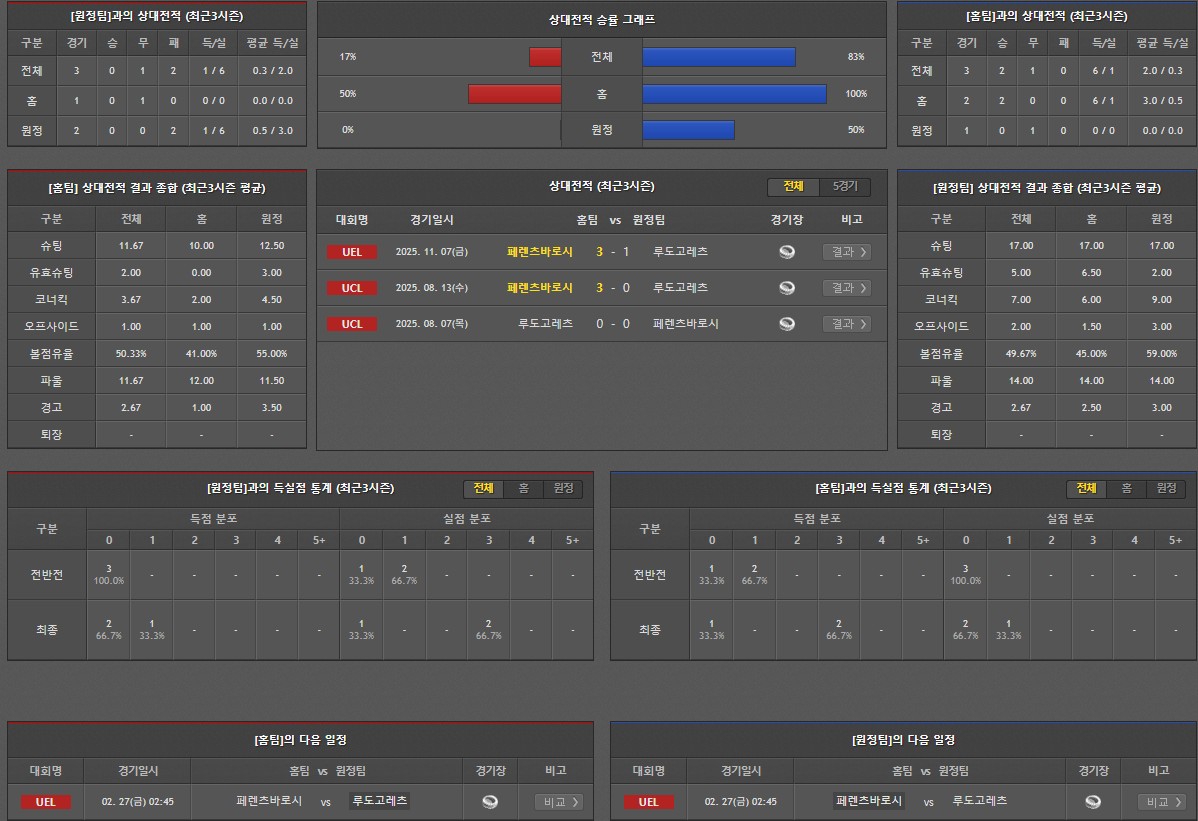Select 홈 filter in [원정팀]과의 득실점 통계
Image resolution: width=1198 pixels, height=821 pixels.
523,488
